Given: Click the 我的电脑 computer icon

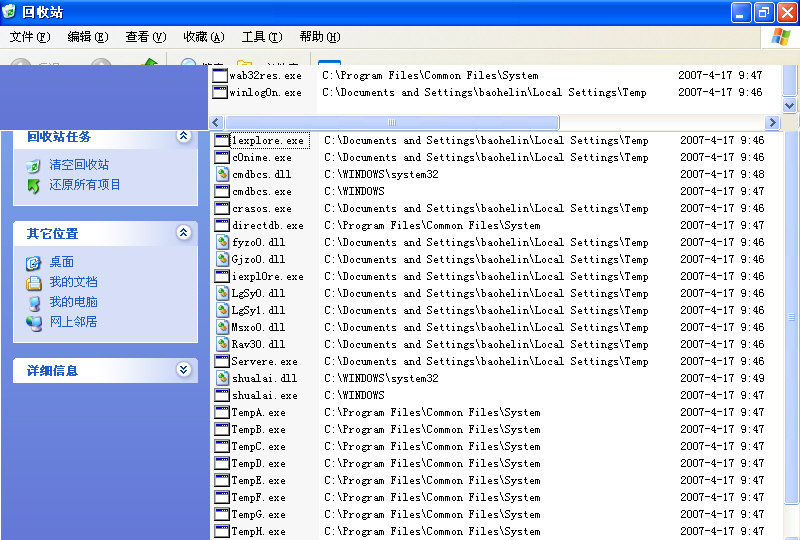Looking at the screenshot, I should pyautogui.click(x=34, y=303).
